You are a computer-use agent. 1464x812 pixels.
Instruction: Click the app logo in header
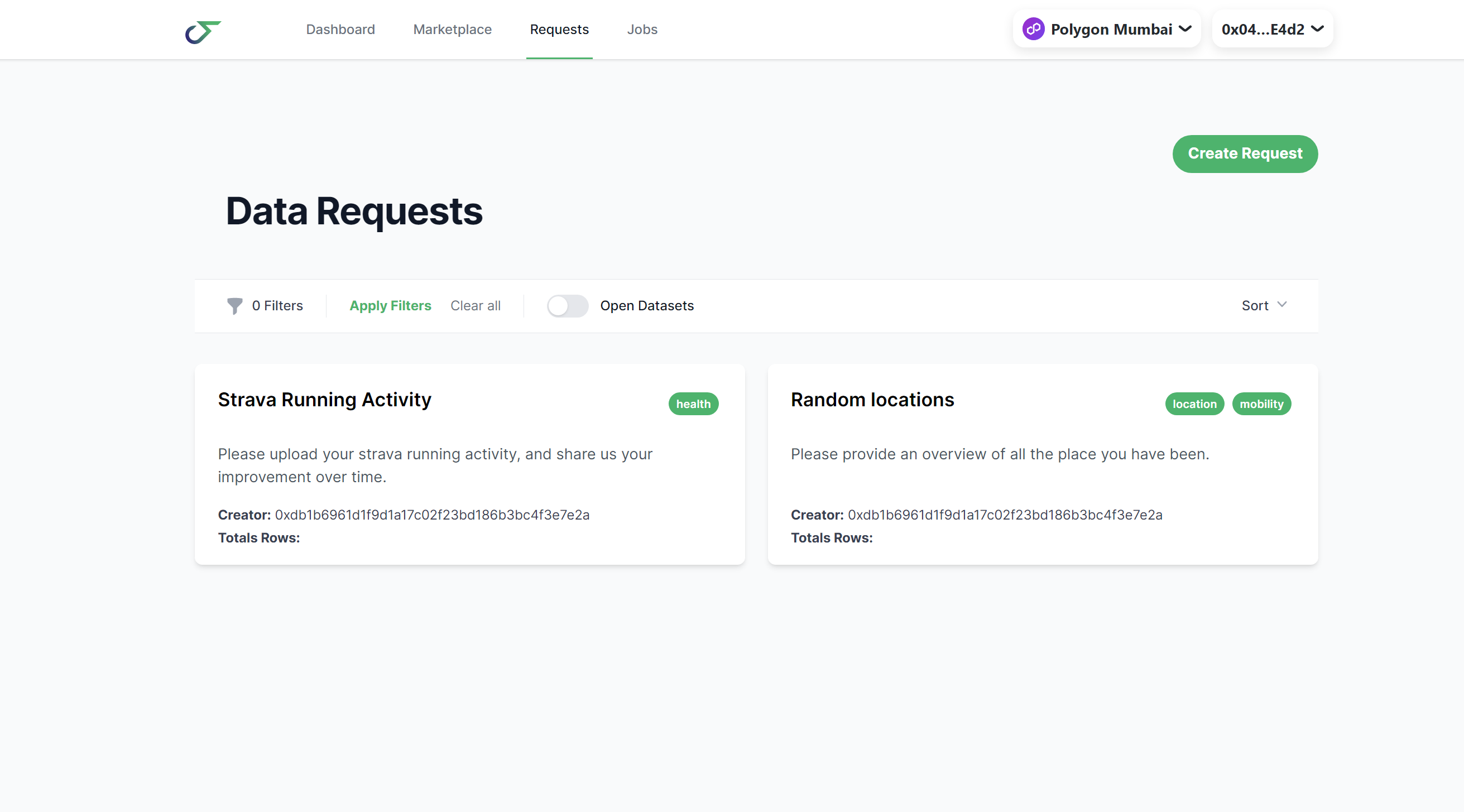coord(203,31)
